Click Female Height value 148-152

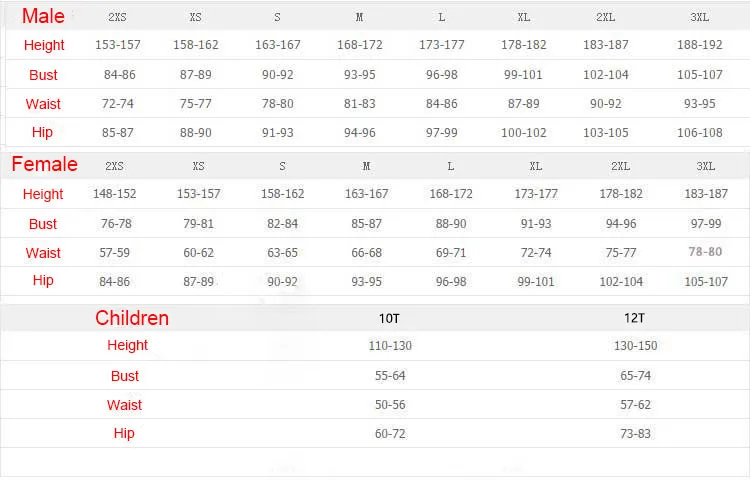tap(114, 194)
